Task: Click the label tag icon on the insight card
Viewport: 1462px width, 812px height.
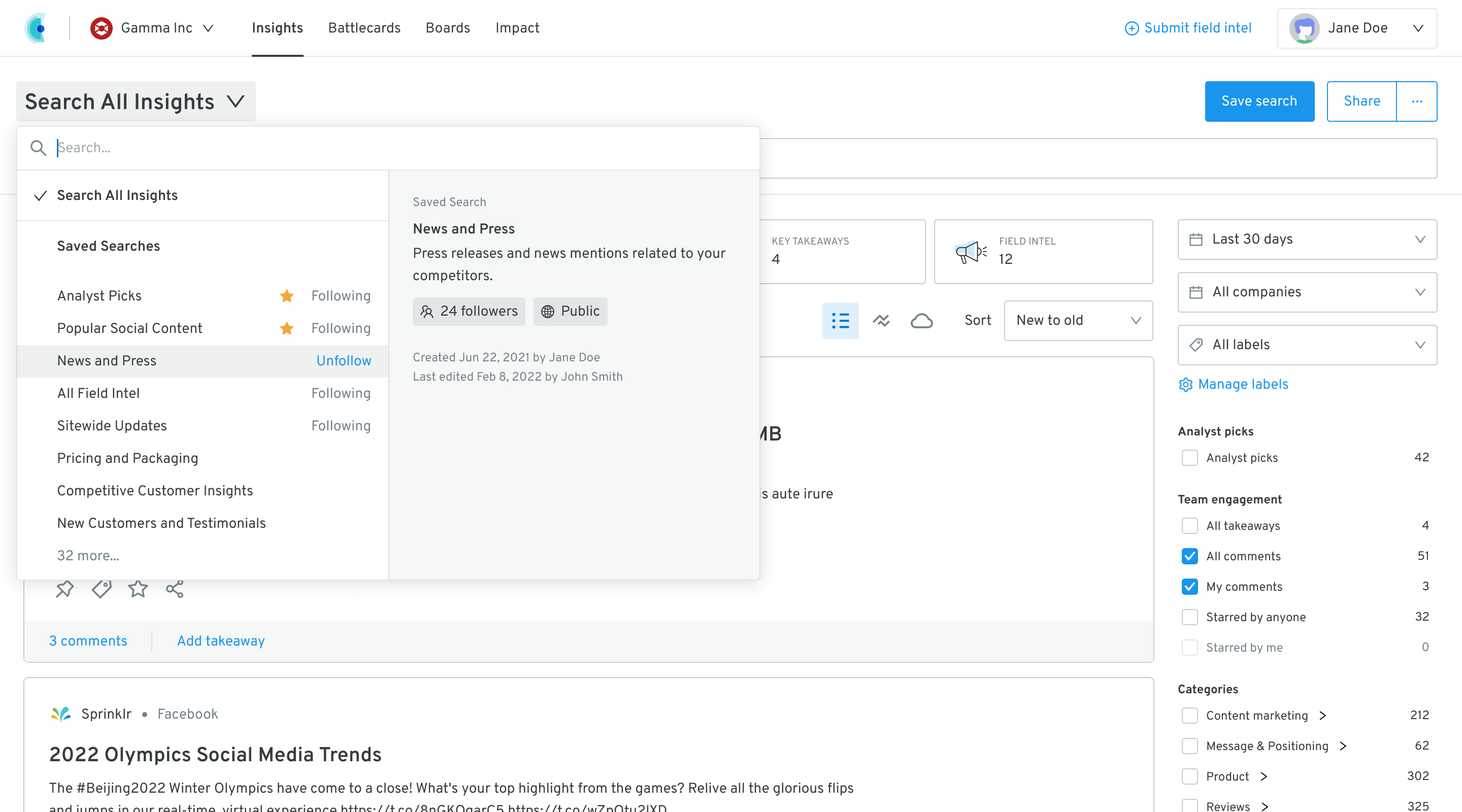Action: pos(102,589)
